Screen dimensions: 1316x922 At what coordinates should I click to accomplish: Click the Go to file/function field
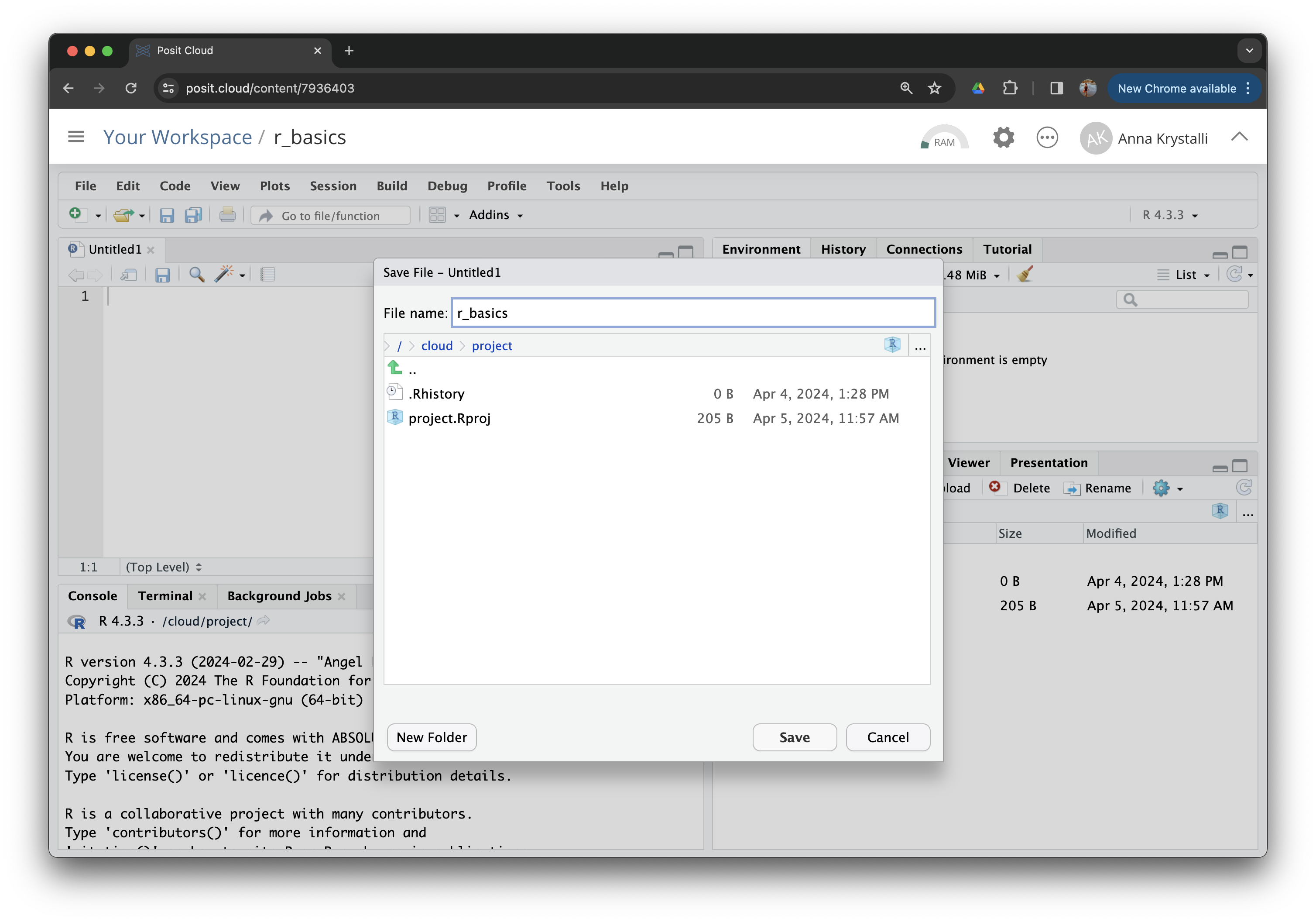331,216
